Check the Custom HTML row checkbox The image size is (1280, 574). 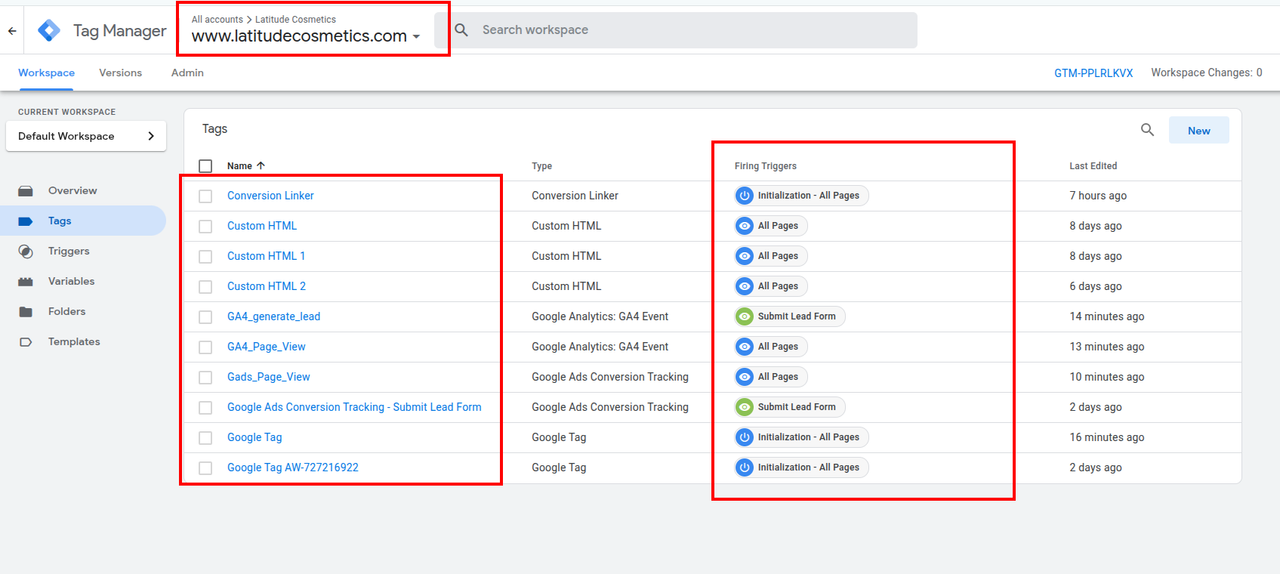point(205,226)
